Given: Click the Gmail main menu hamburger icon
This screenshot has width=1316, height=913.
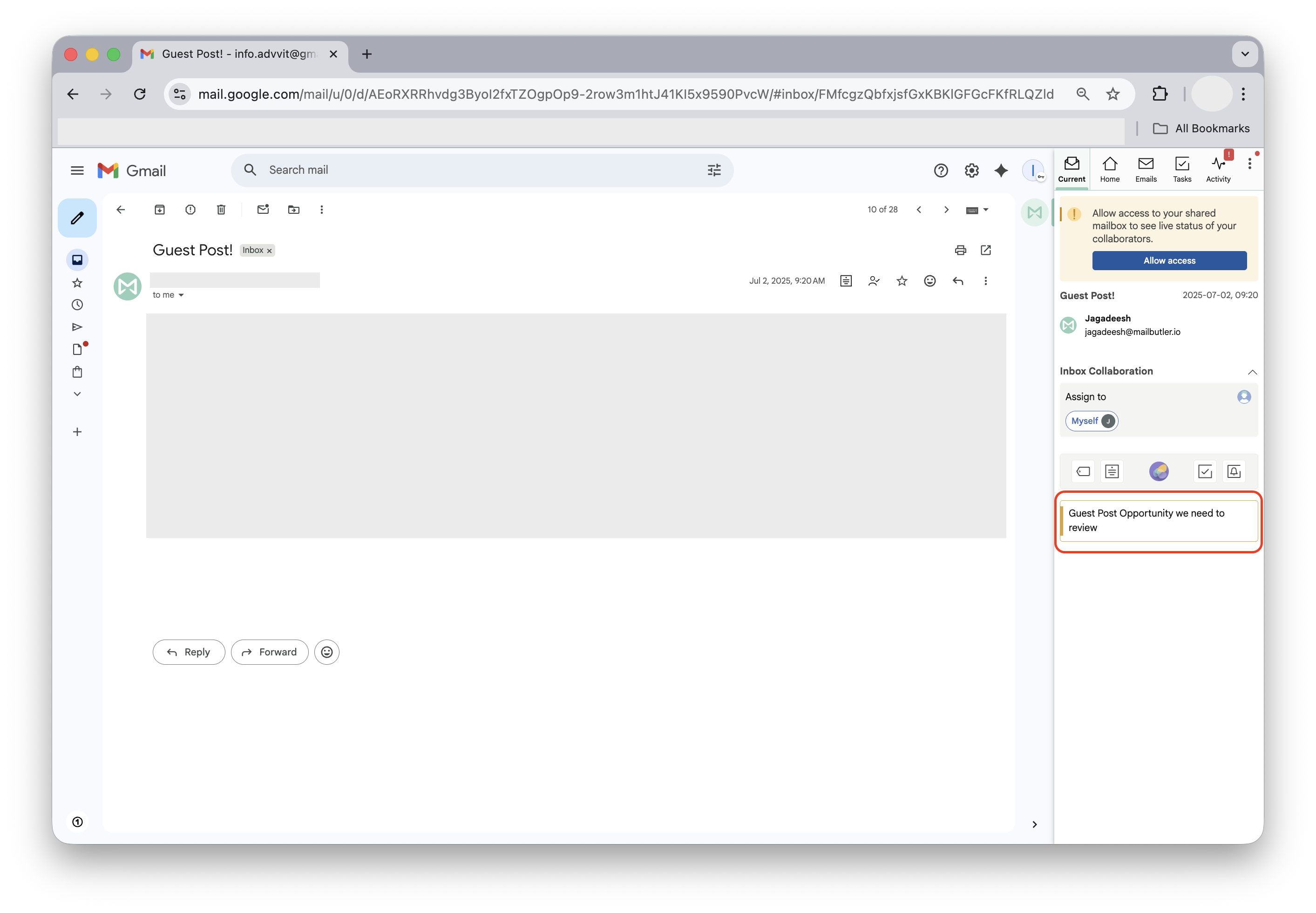Looking at the screenshot, I should coord(77,170).
